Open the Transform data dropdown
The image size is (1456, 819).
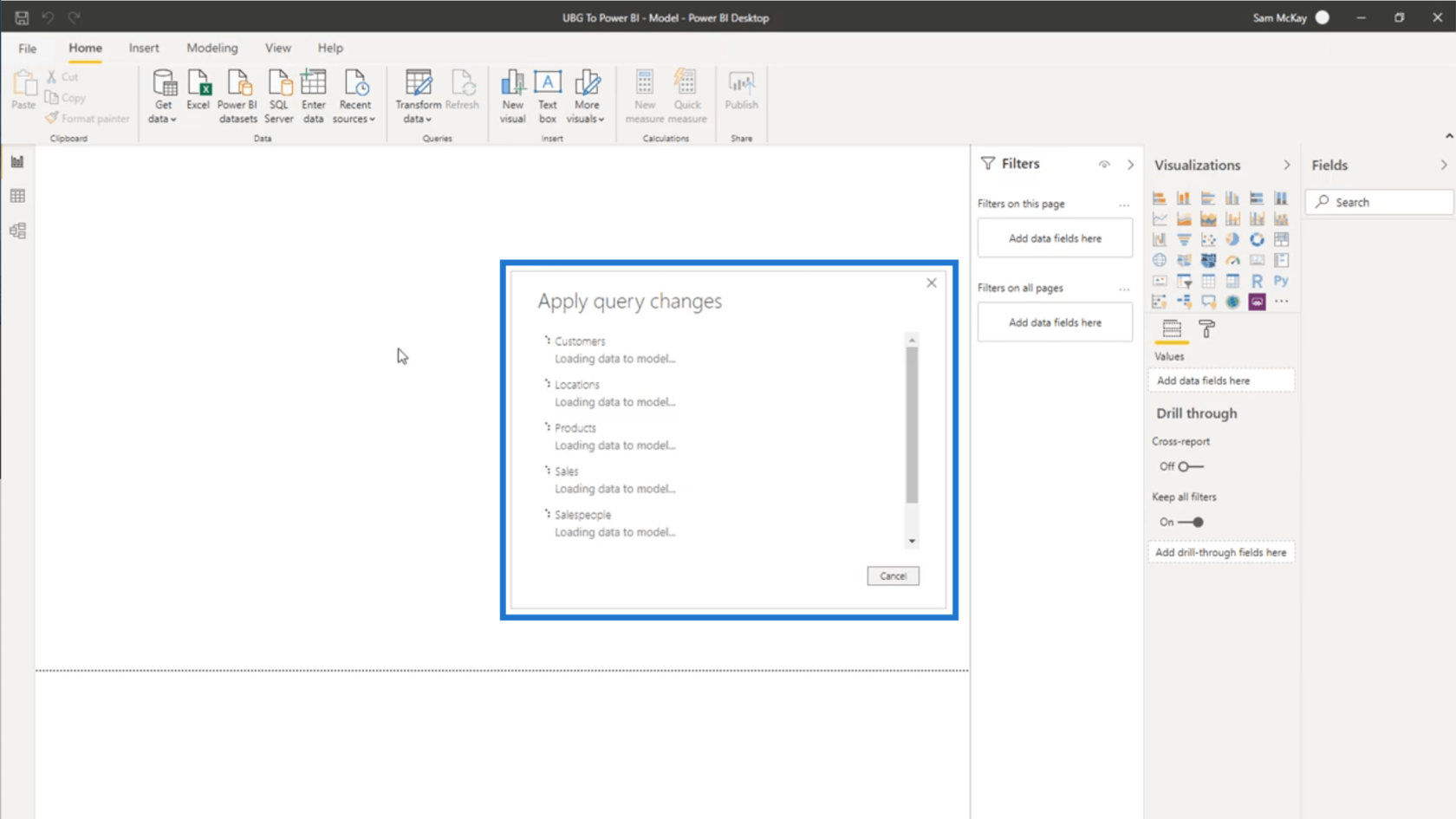click(418, 96)
